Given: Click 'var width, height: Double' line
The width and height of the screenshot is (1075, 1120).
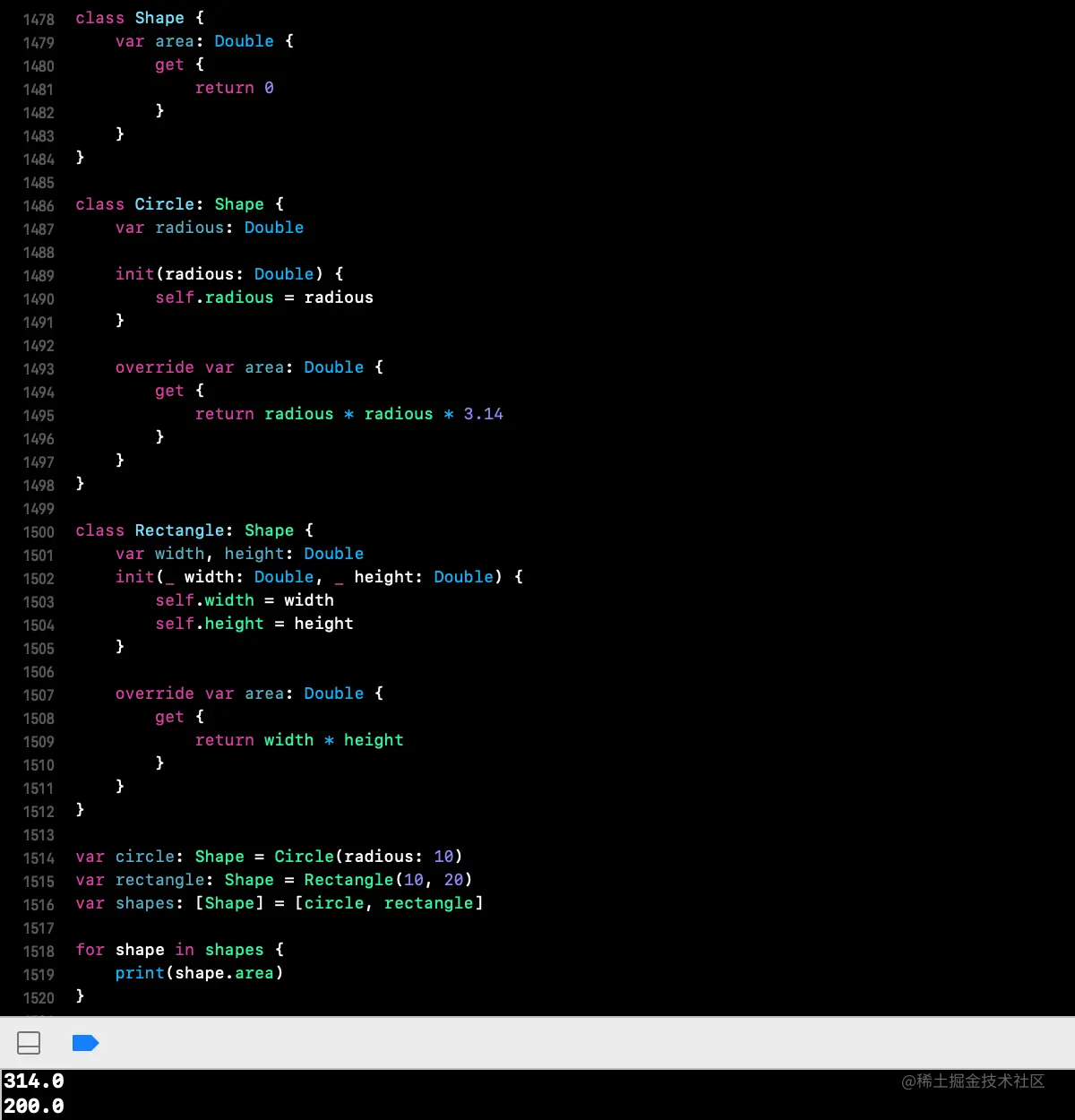Looking at the screenshot, I should pos(239,554).
